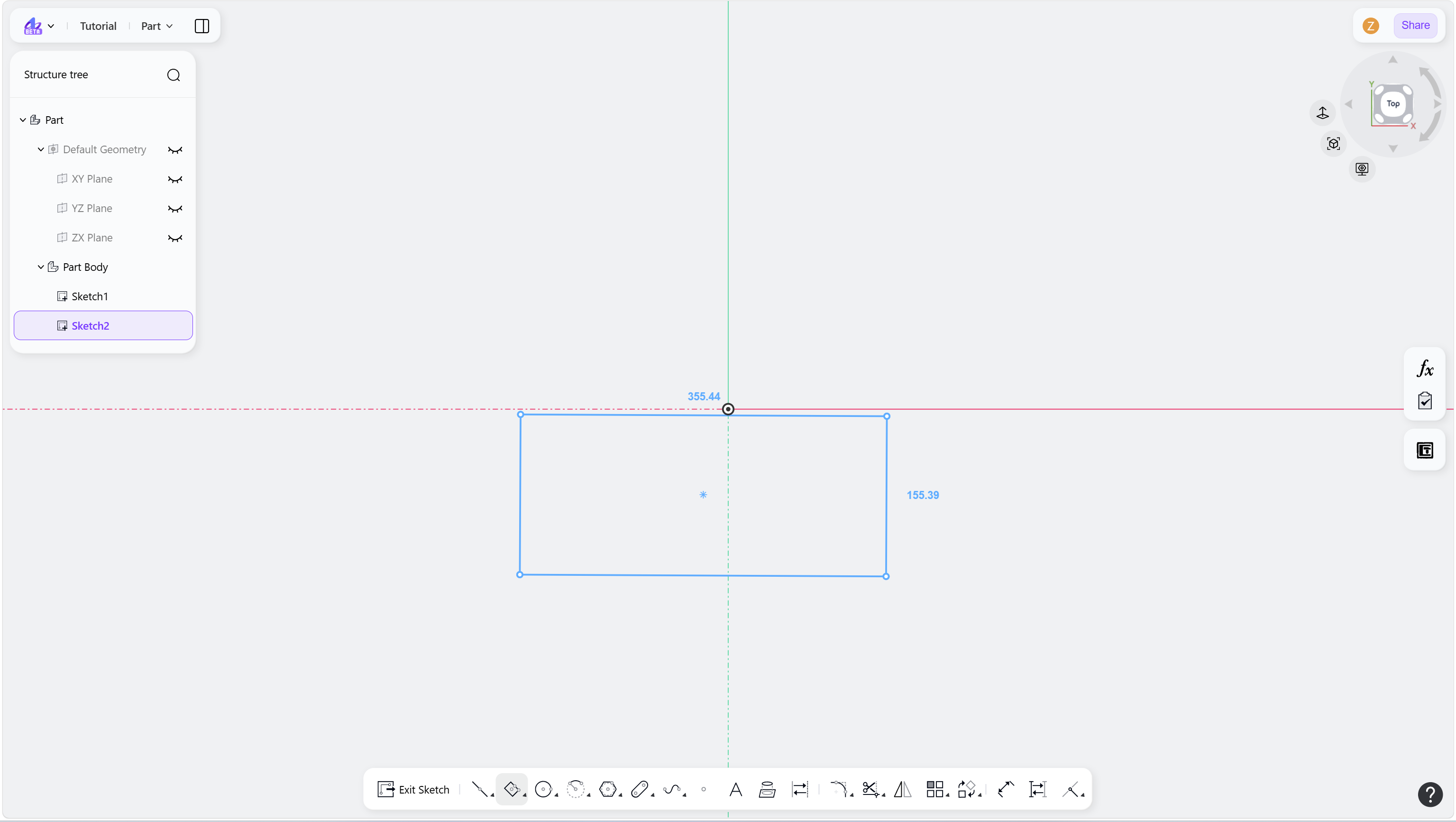1456x822 pixels.
Task: Toggle Default Geometry visibility
Action: 175,150
